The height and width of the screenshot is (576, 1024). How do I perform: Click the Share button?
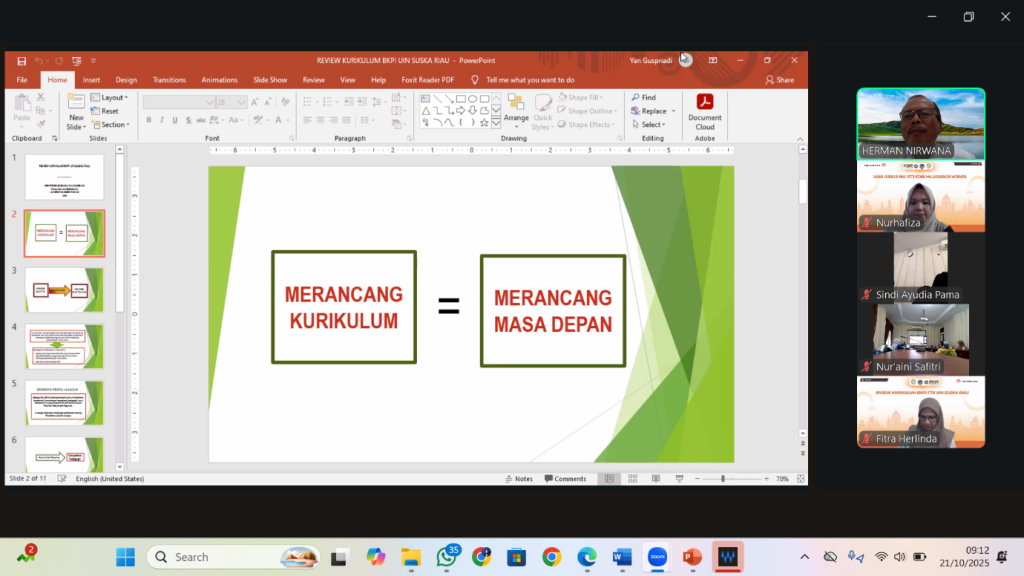point(779,79)
